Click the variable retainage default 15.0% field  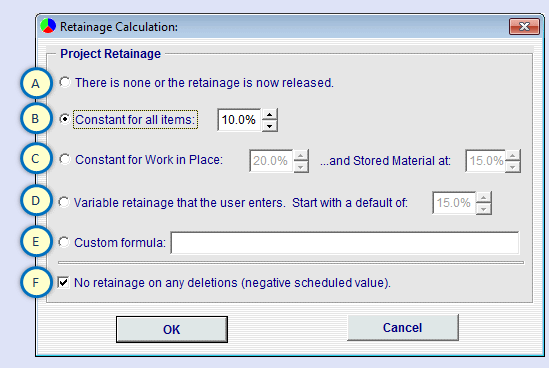click(454, 203)
